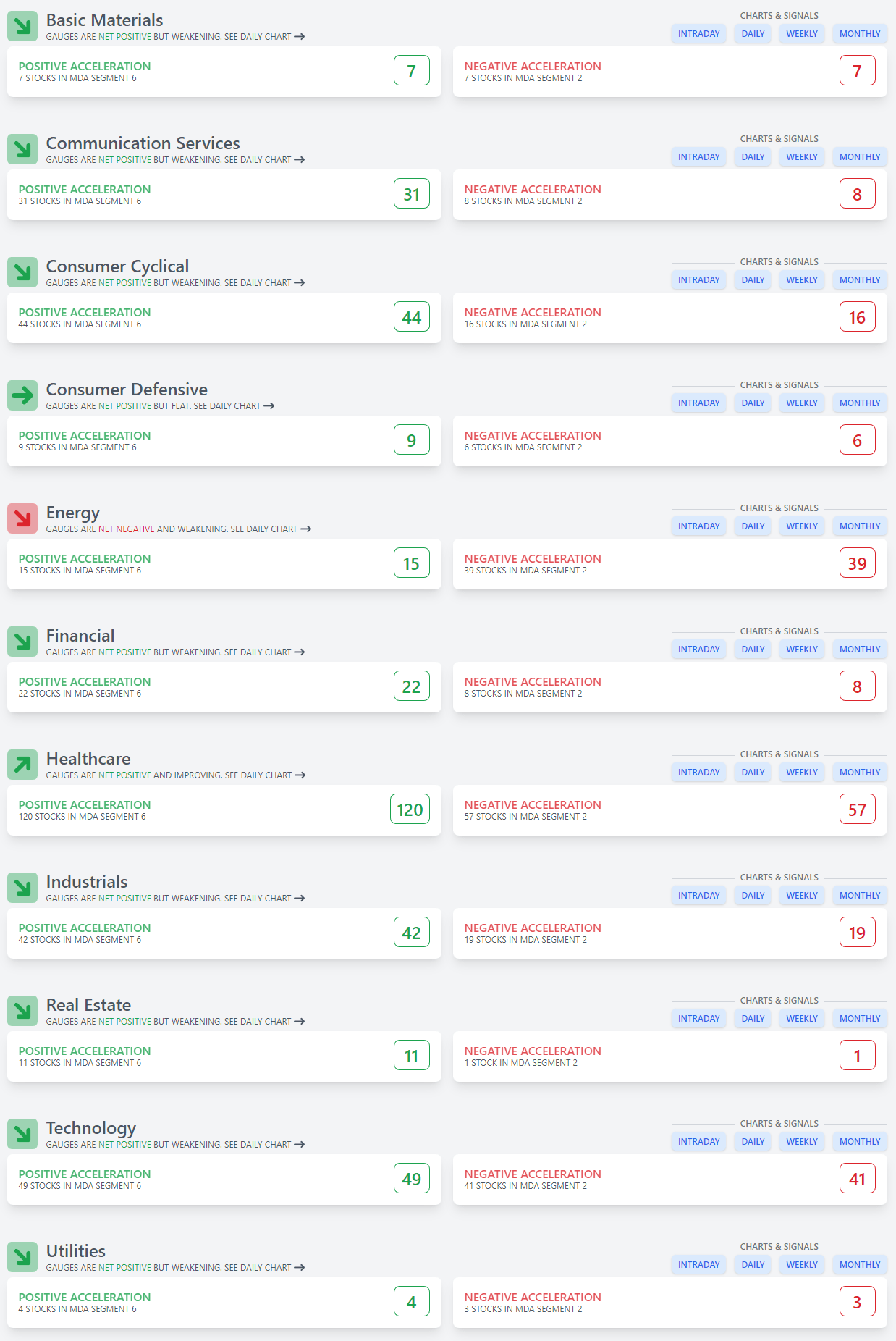The width and height of the screenshot is (896, 1341).
Task: Click the Healthcare upward trend arrow icon
Action: [22, 765]
